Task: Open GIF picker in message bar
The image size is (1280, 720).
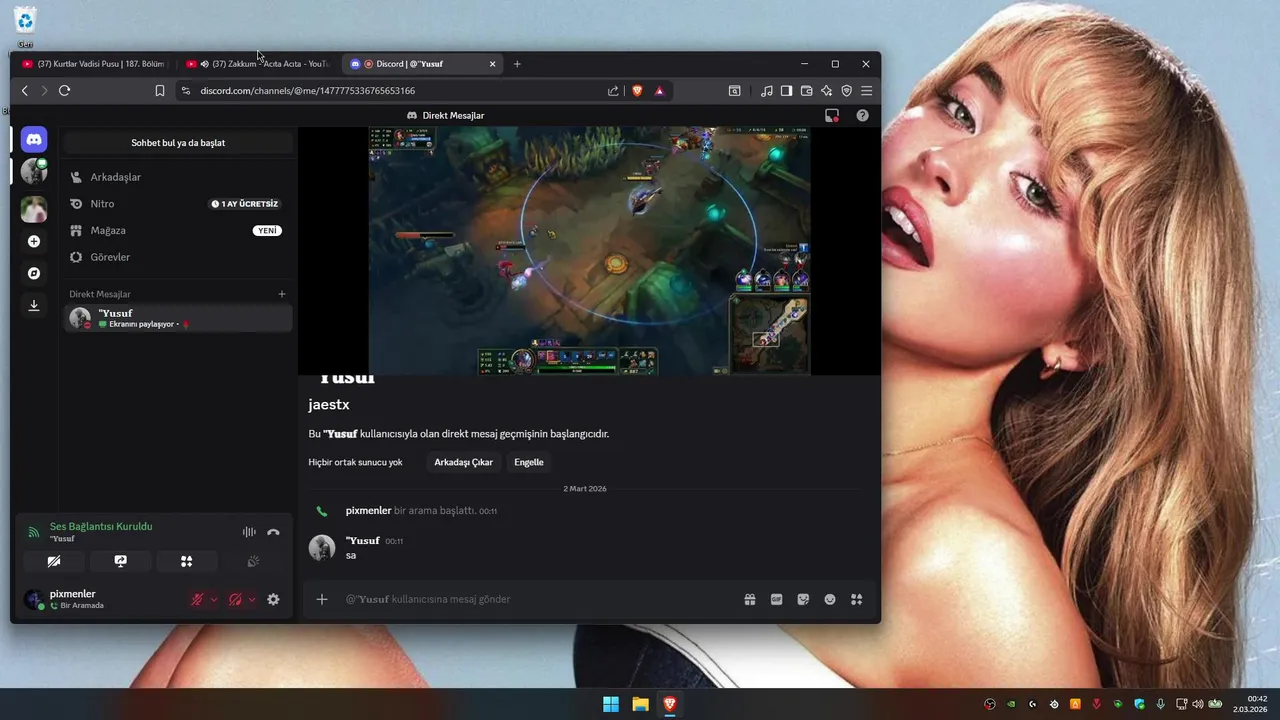Action: click(x=776, y=599)
